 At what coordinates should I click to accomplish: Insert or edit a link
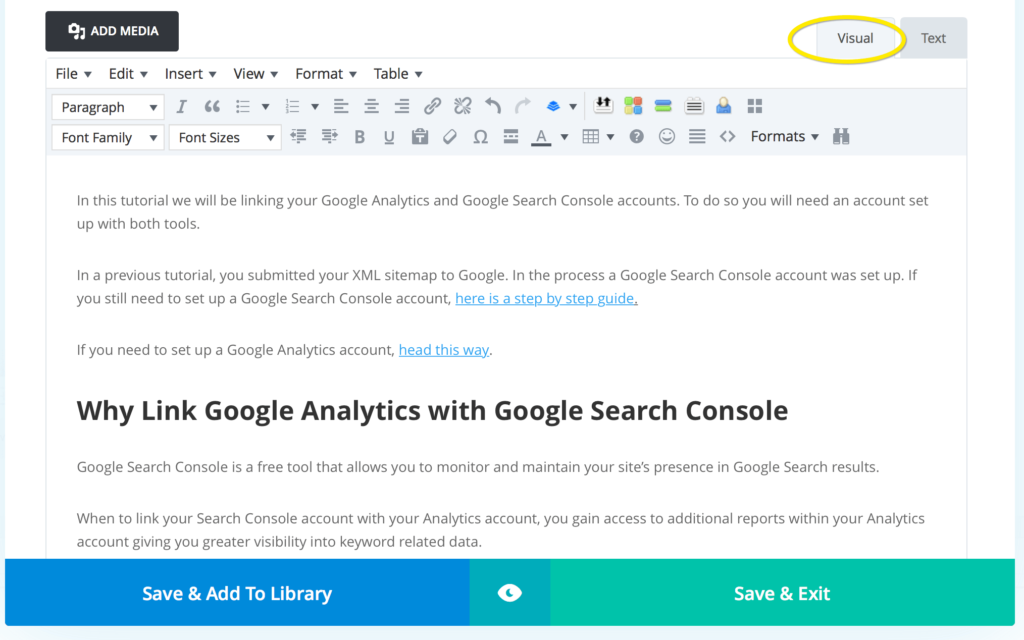click(432, 106)
